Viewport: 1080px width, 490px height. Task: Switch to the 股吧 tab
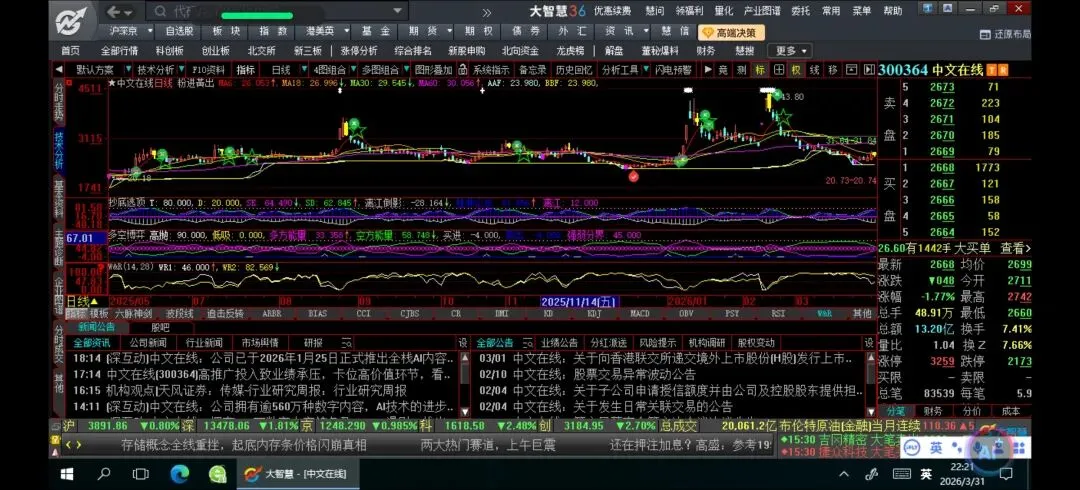click(160, 327)
